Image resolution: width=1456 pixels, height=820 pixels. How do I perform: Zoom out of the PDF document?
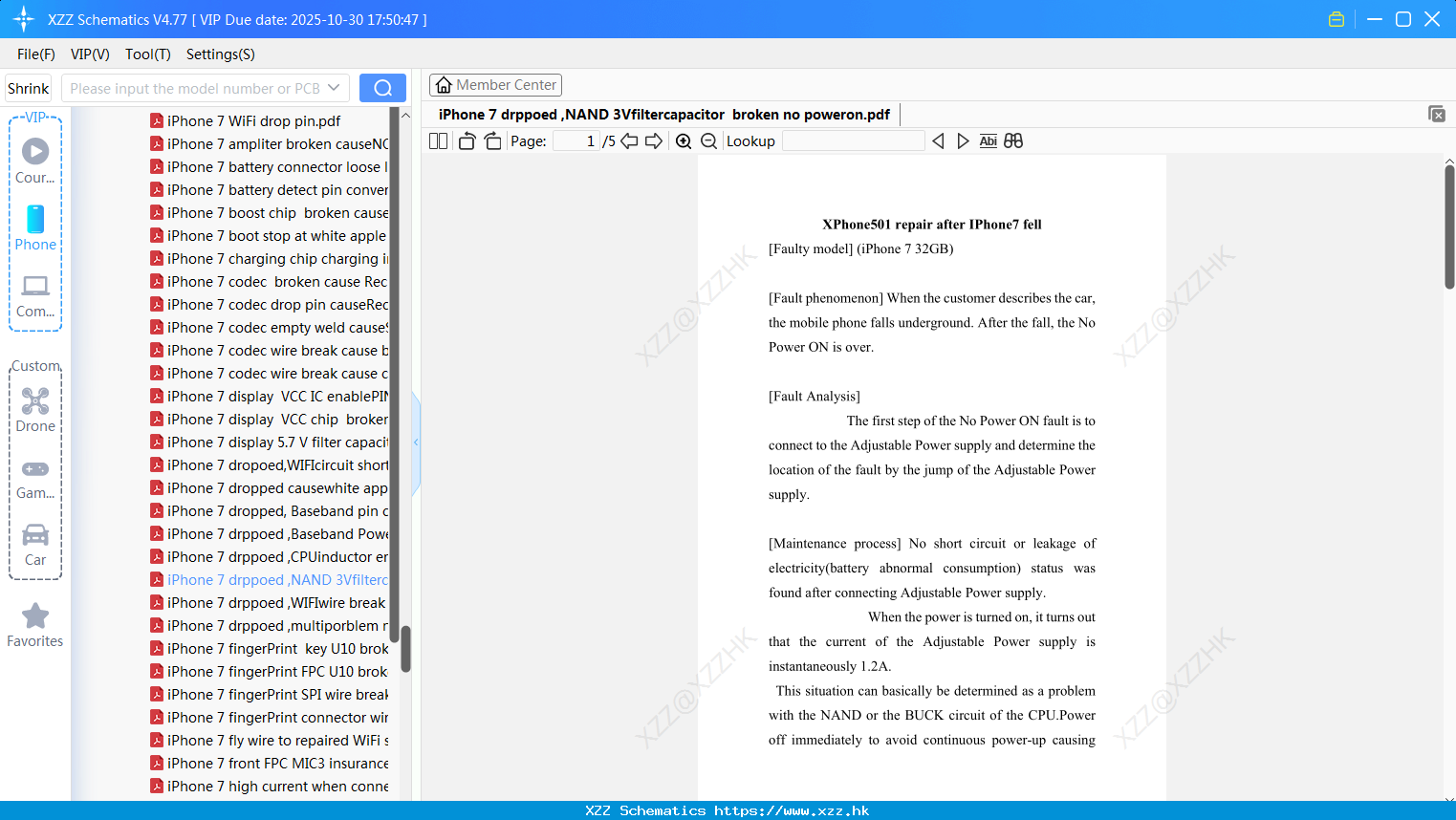[708, 140]
